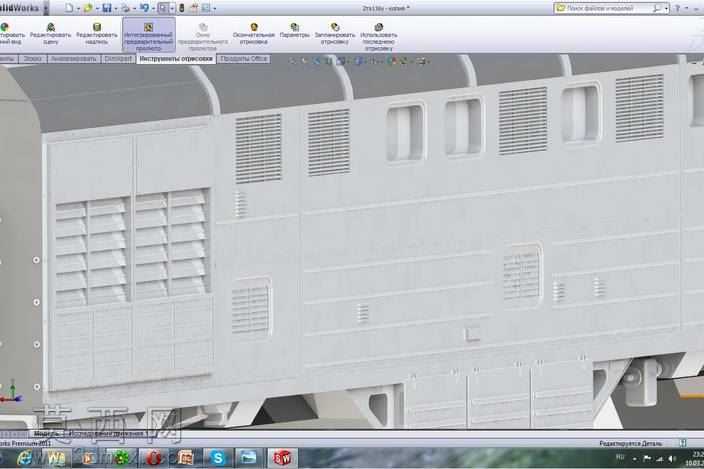Click the Open file icon
704x469 pixels.
click(88, 8)
